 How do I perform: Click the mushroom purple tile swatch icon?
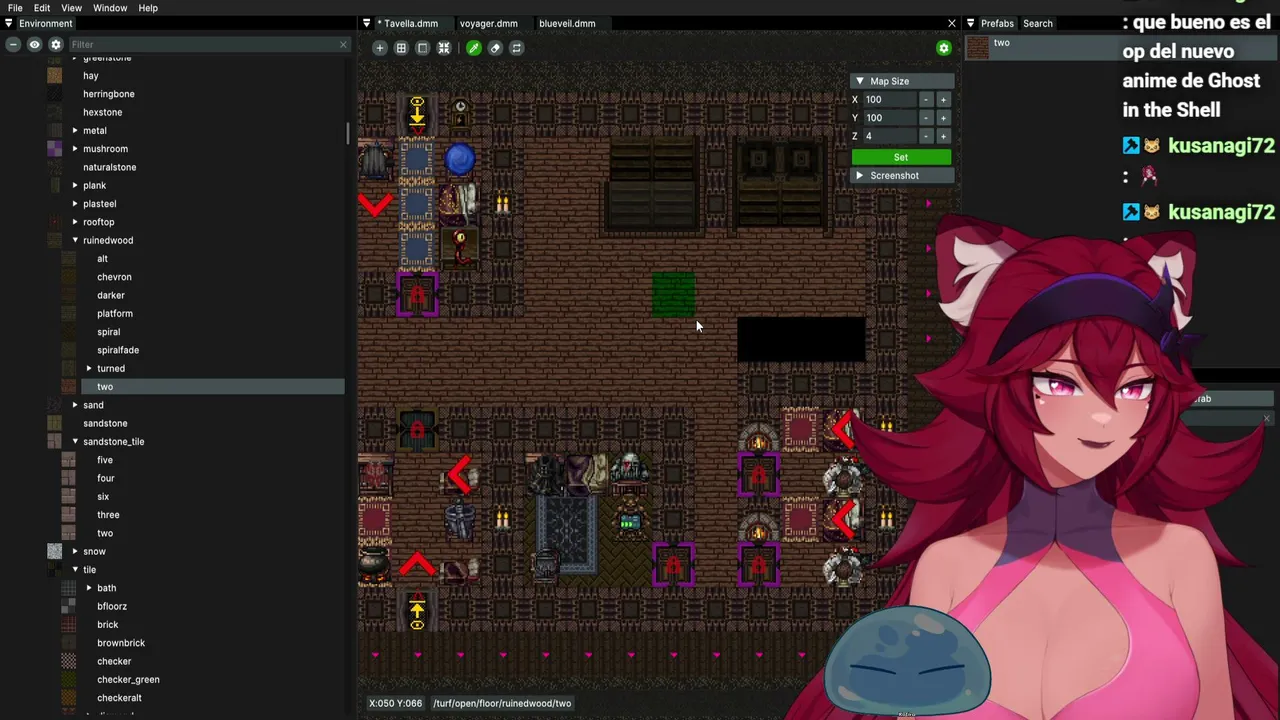tap(55, 149)
